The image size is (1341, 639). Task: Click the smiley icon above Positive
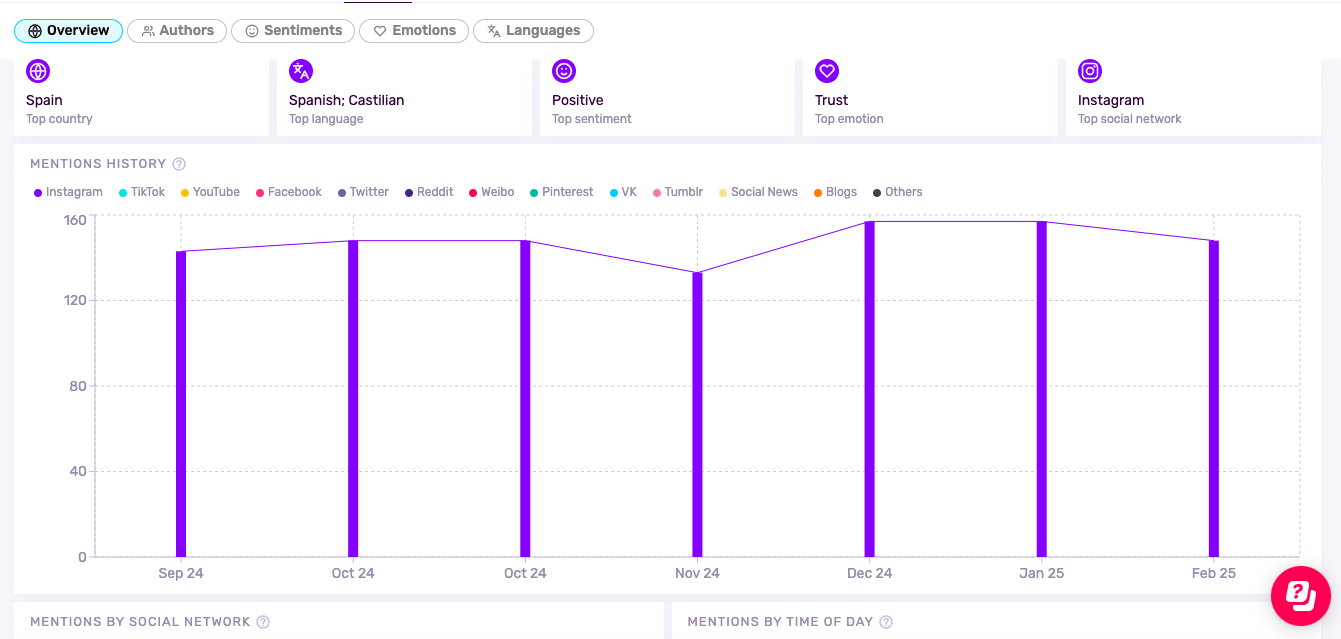(564, 71)
